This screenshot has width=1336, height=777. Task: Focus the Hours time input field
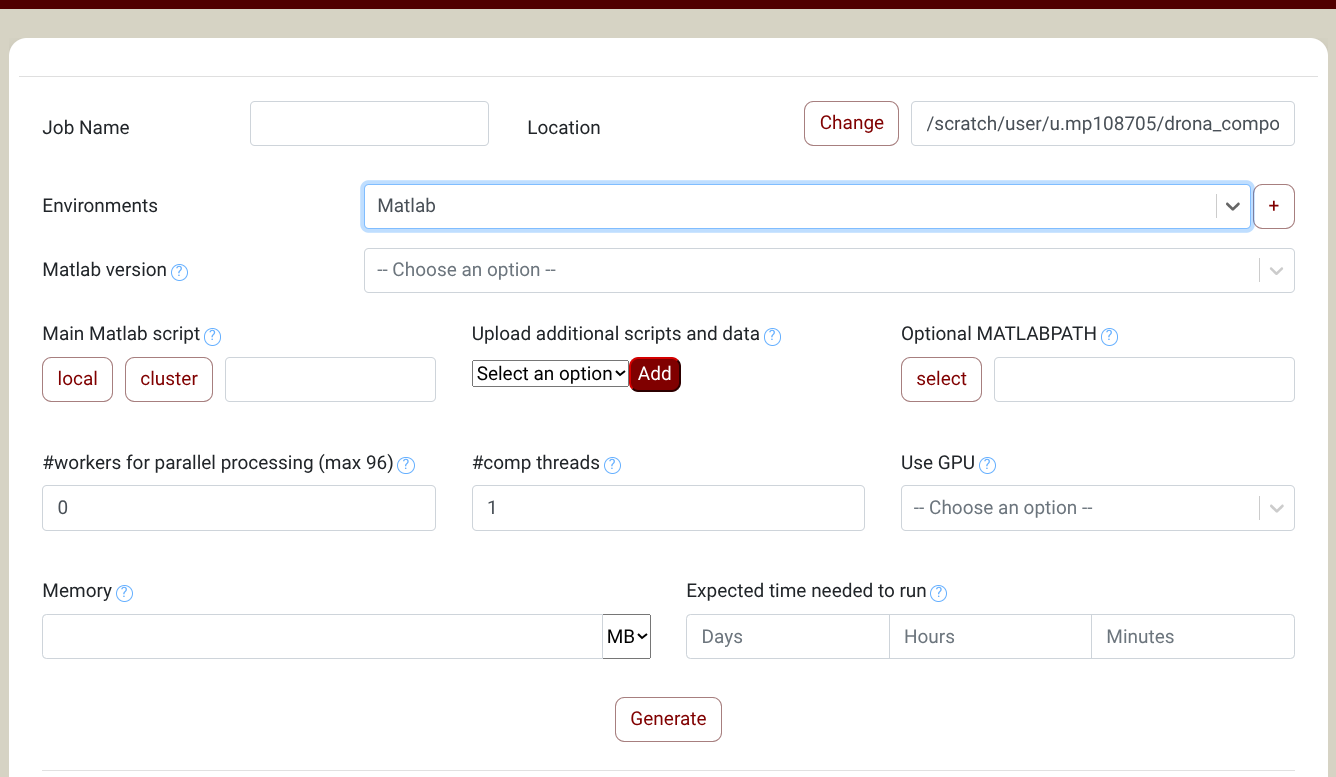989,636
